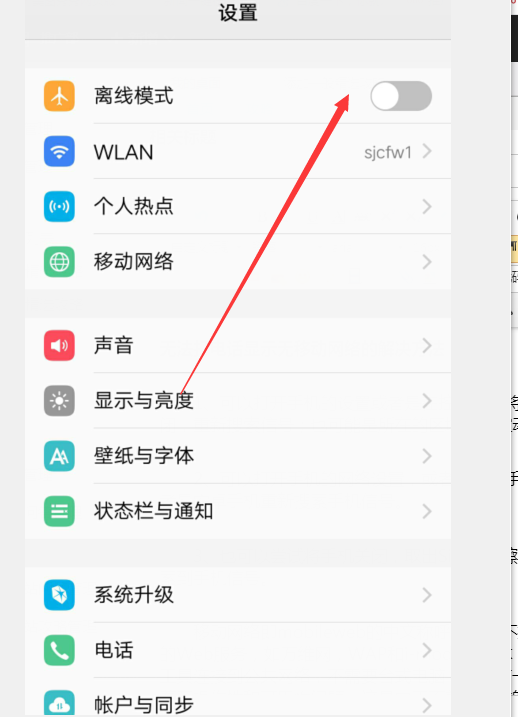518x717 pixels.
Task: Expand the 个人热点 row chevron
Action: tap(427, 207)
